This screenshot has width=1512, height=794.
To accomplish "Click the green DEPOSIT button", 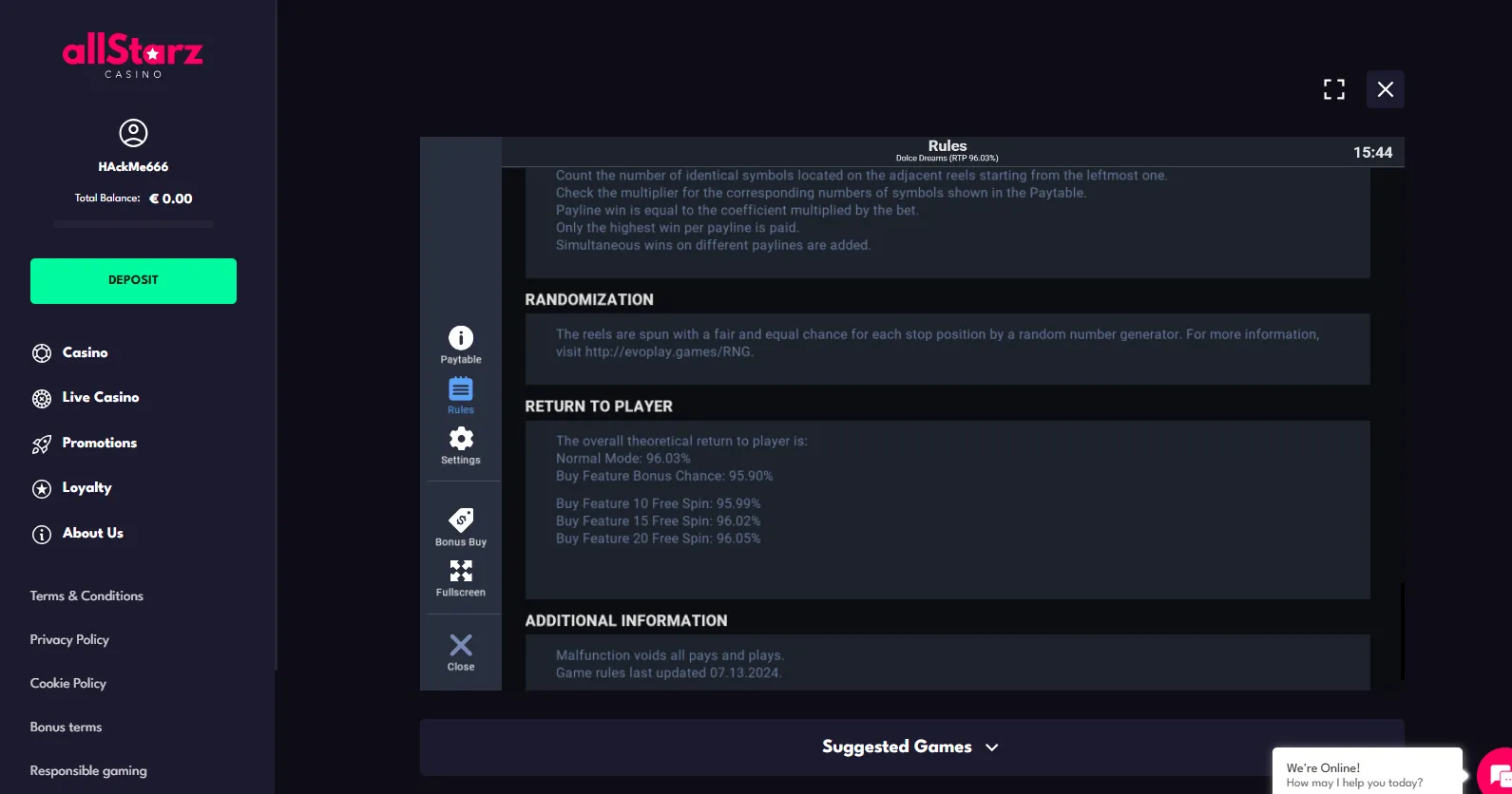I will click(x=133, y=281).
